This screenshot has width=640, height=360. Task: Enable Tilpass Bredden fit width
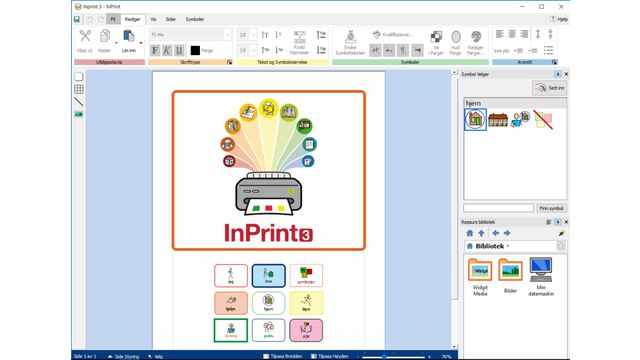[282, 356]
